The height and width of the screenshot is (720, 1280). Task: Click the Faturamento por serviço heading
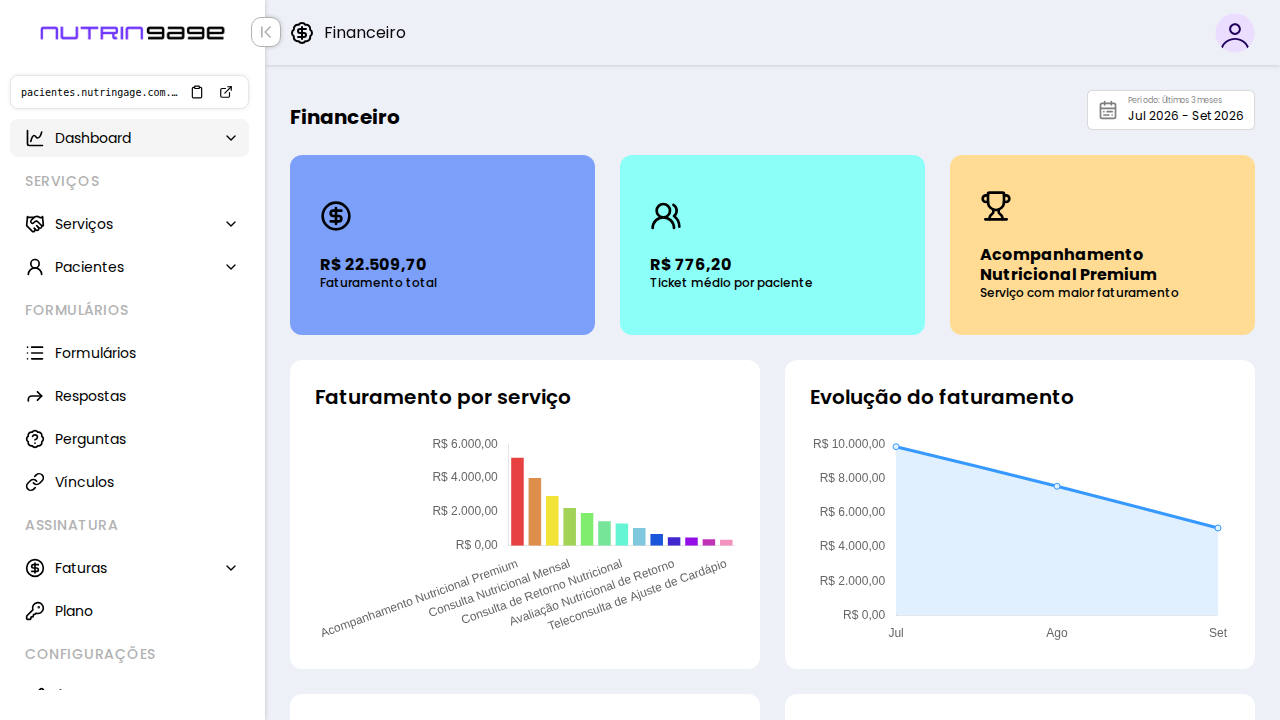pyautogui.click(x=443, y=397)
